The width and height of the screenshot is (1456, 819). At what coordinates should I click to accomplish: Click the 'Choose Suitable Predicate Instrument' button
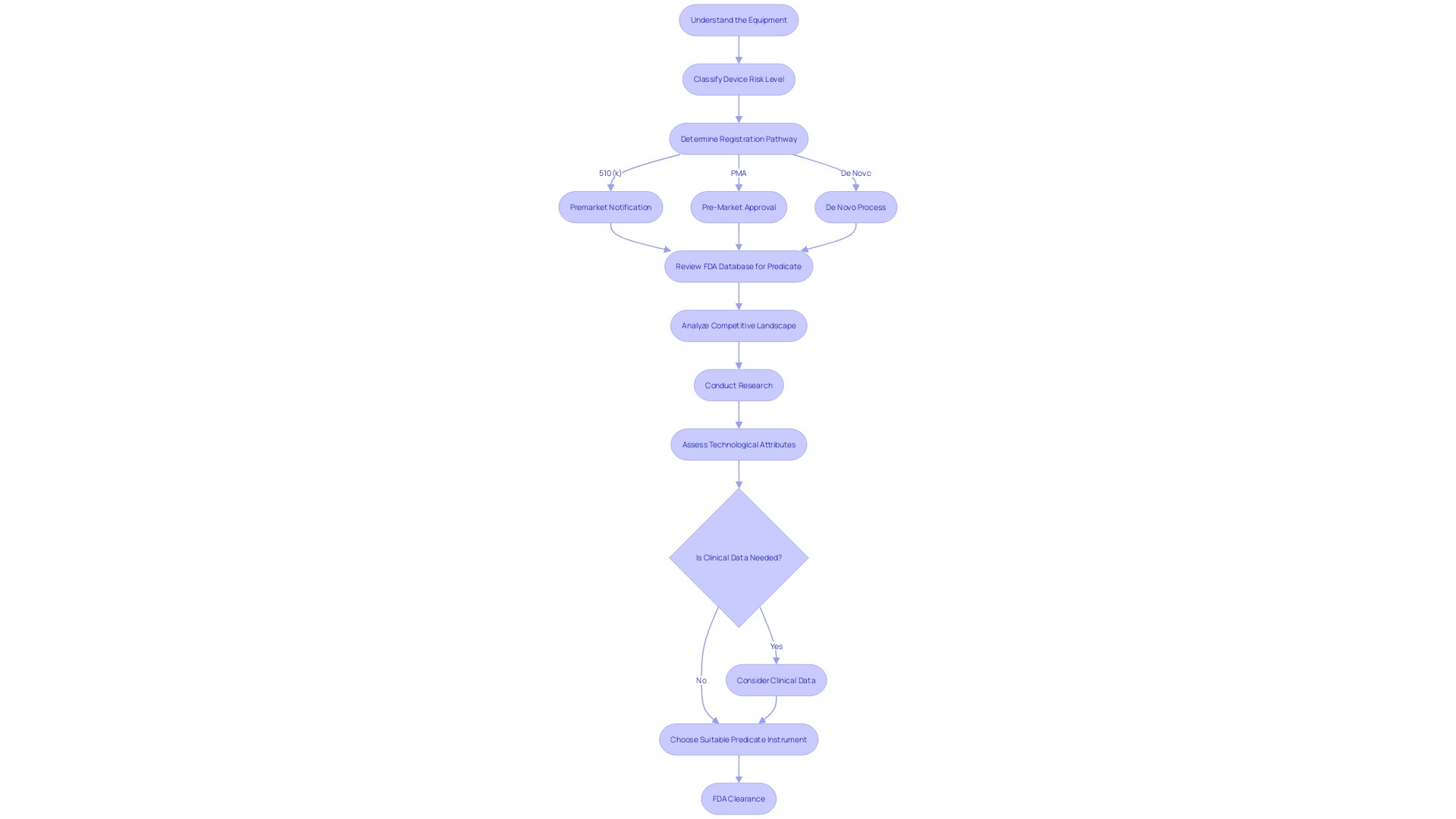pos(739,739)
